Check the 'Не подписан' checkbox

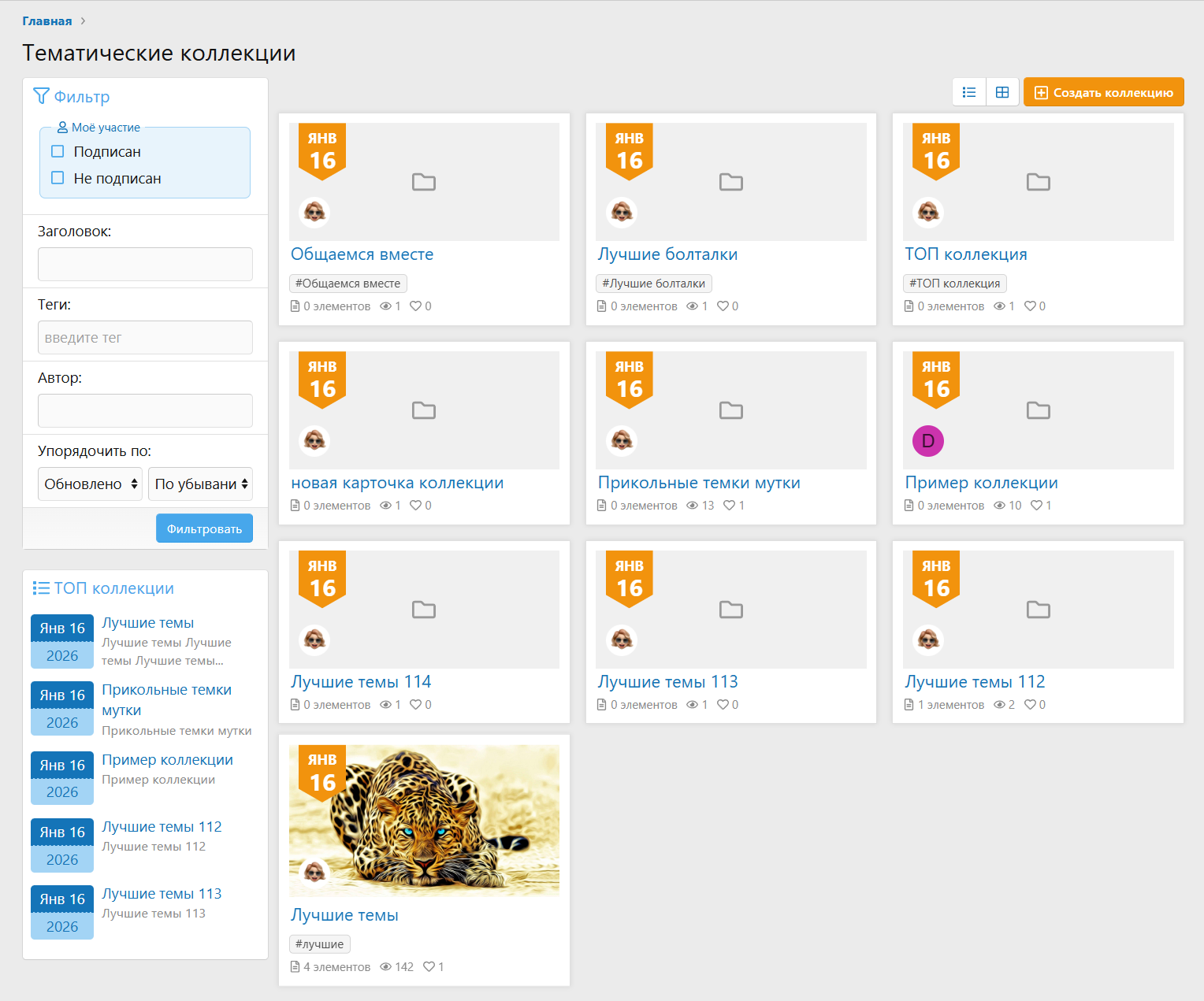point(58,178)
